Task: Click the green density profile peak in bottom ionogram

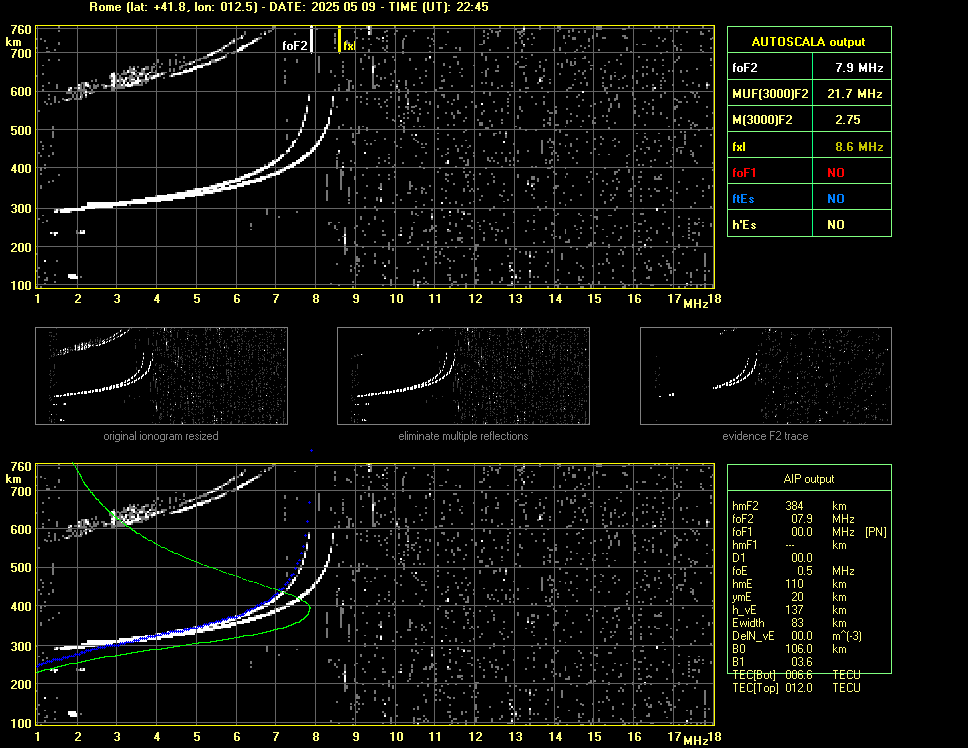Action: (309, 609)
